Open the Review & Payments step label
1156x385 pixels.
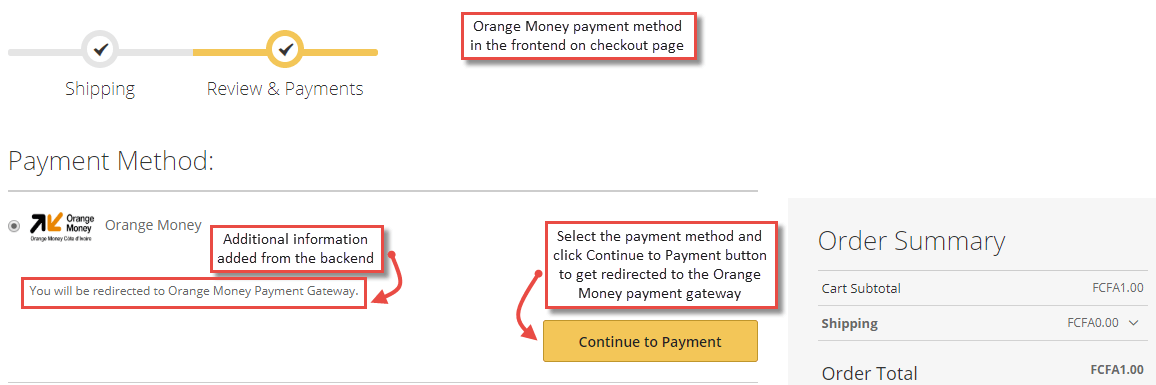[x=285, y=89]
